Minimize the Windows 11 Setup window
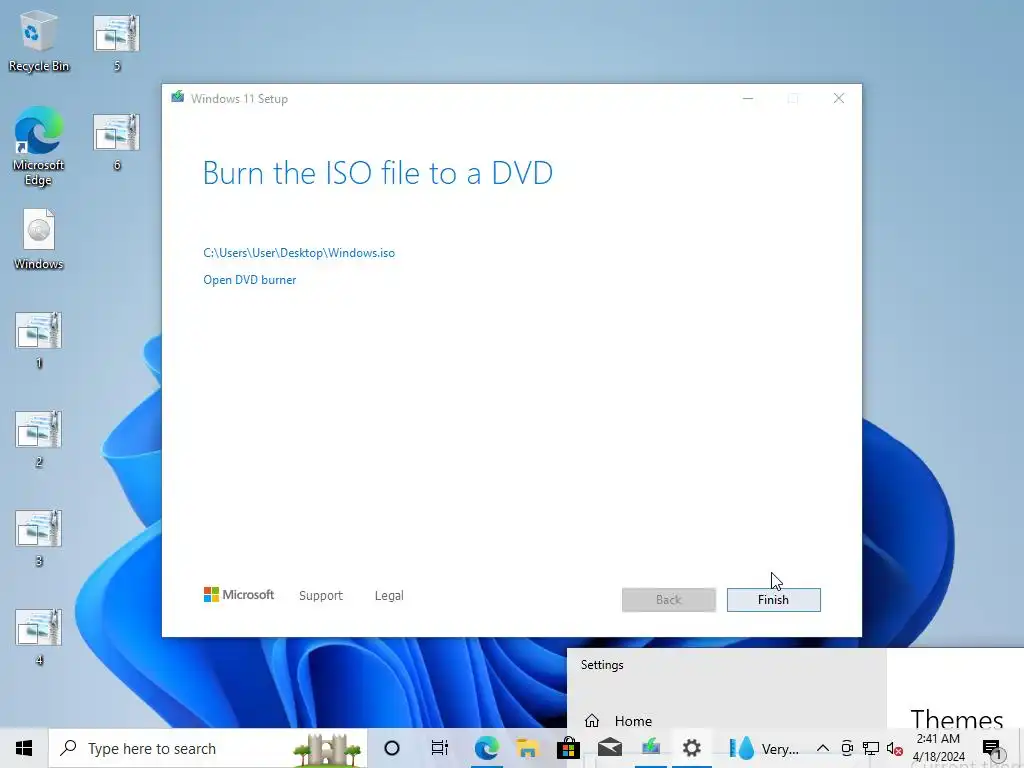The image size is (1024, 768). (x=748, y=98)
